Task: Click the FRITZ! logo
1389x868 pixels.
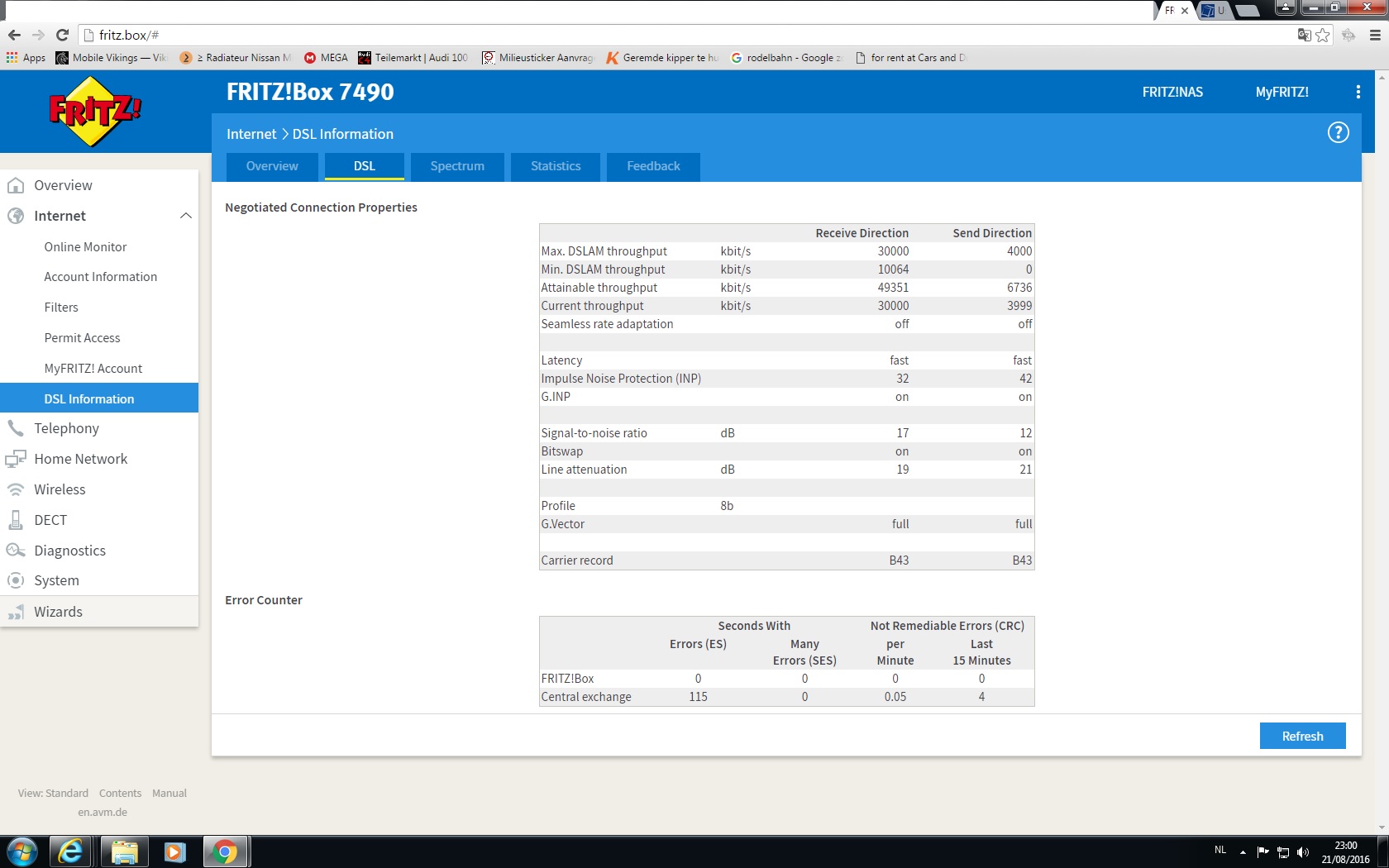Action: 95,111
